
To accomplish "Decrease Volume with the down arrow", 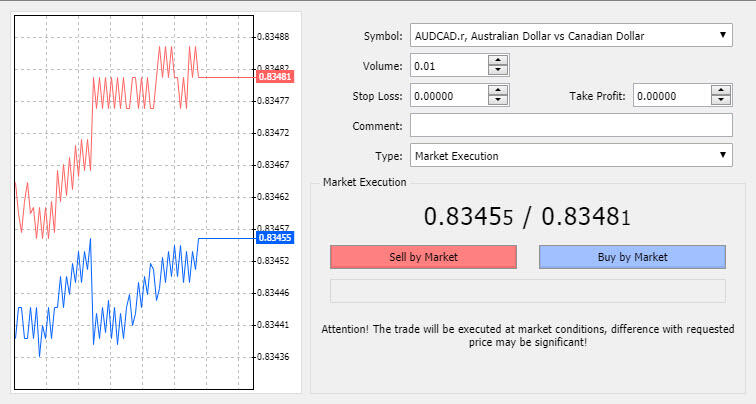I will (x=498, y=70).
